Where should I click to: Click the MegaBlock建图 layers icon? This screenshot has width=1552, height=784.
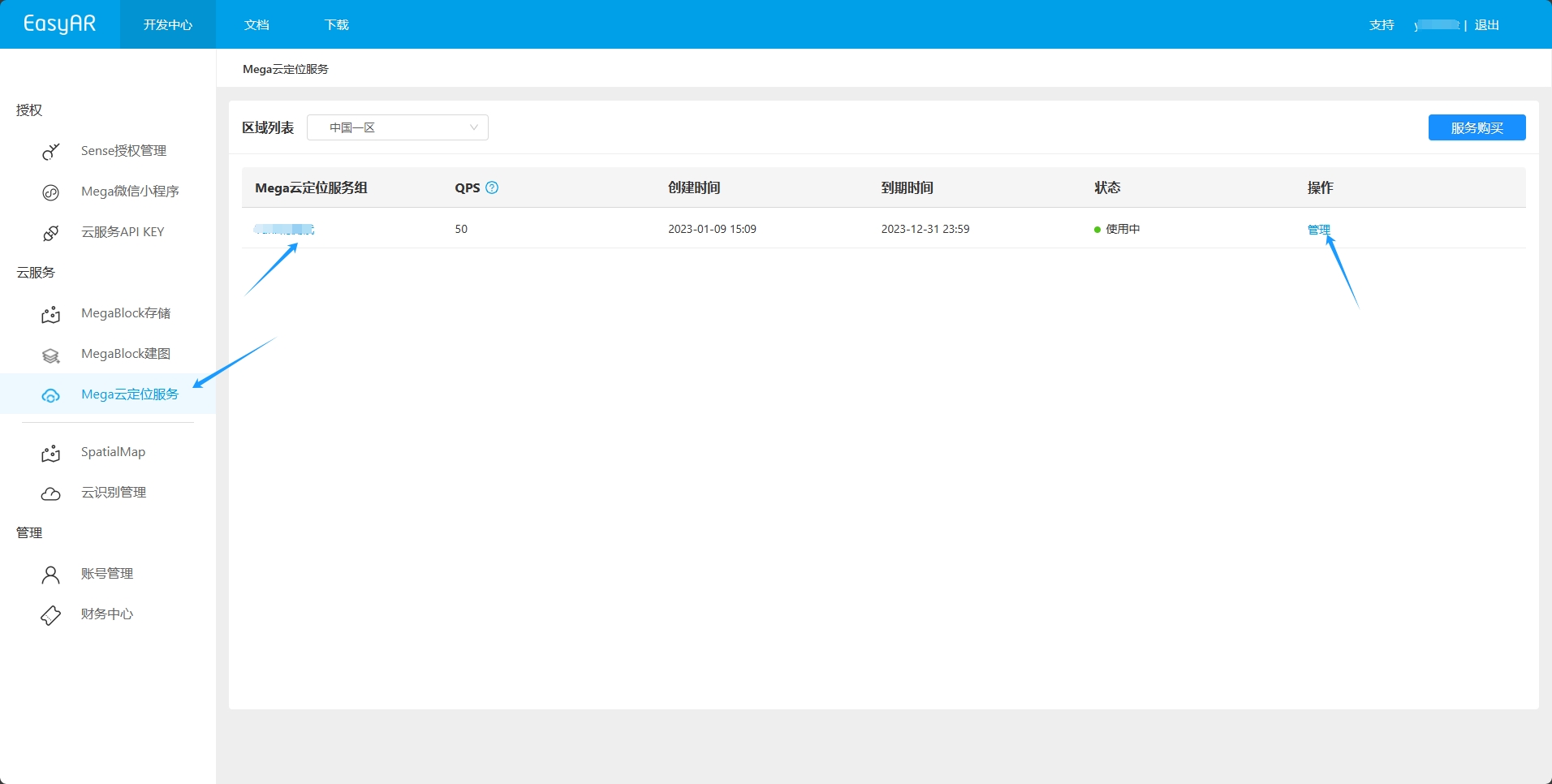(x=50, y=355)
